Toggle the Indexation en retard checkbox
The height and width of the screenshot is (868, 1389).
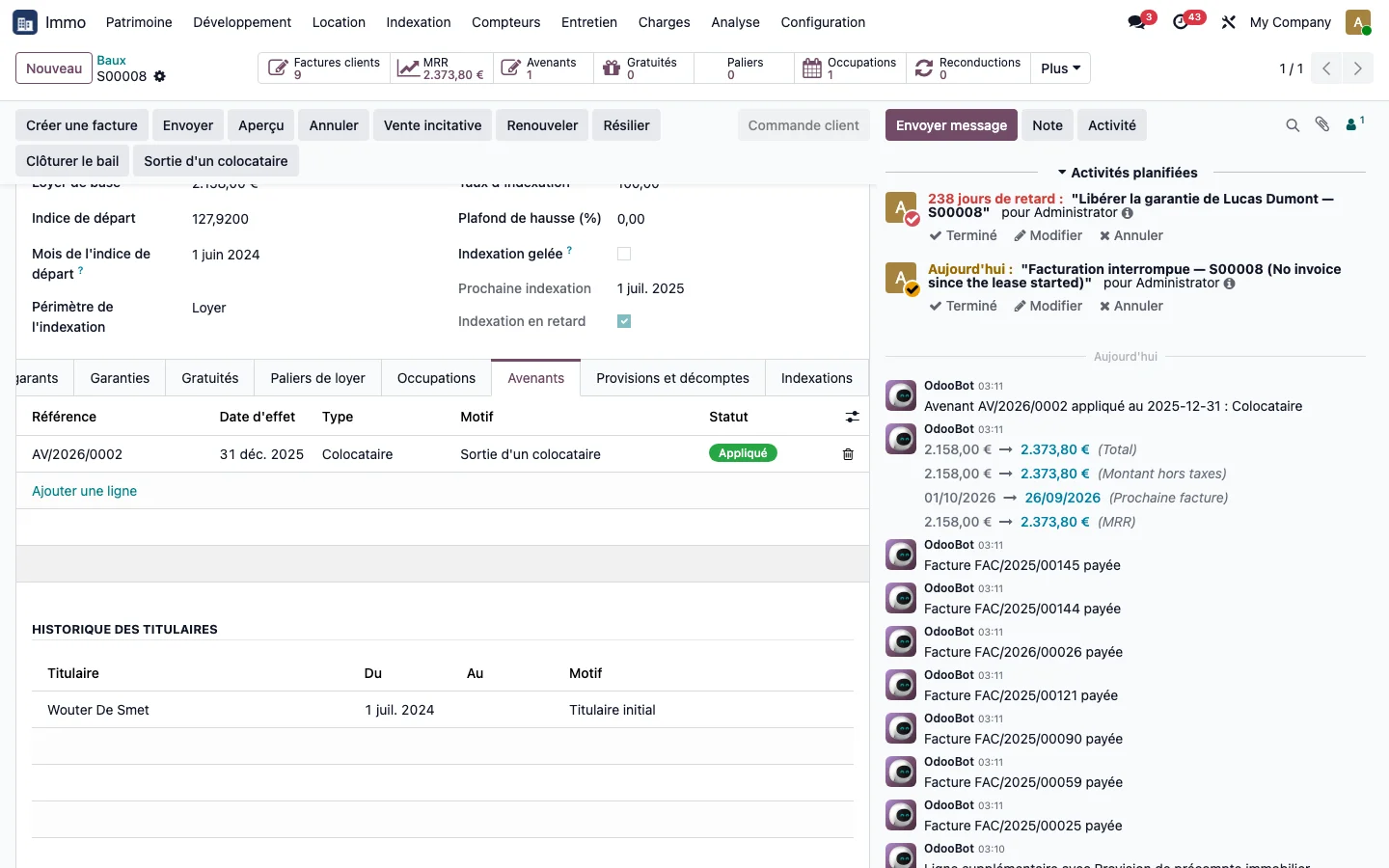pyautogui.click(x=624, y=321)
